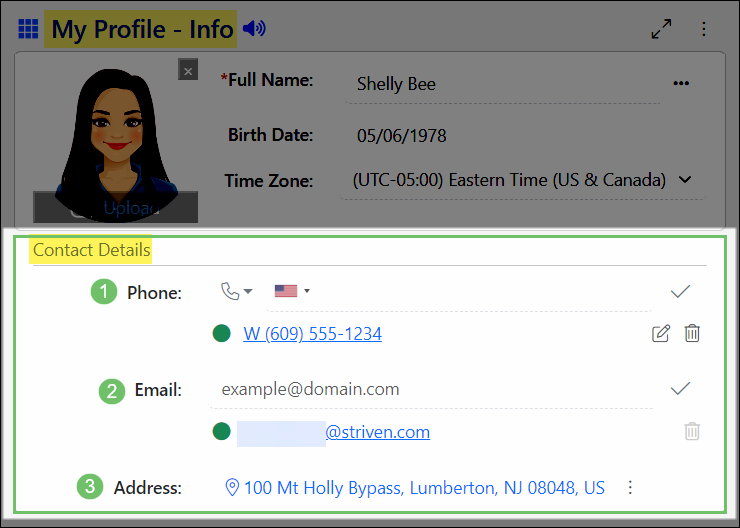This screenshot has width=740, height=528.
Task: Click the trash icon for the @striven.com email
Action: coord(692,431)
